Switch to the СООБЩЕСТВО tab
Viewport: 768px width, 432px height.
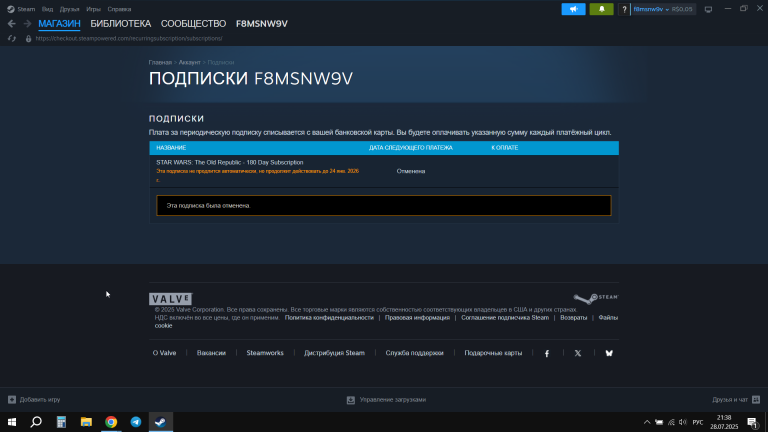tap(193, 24)
